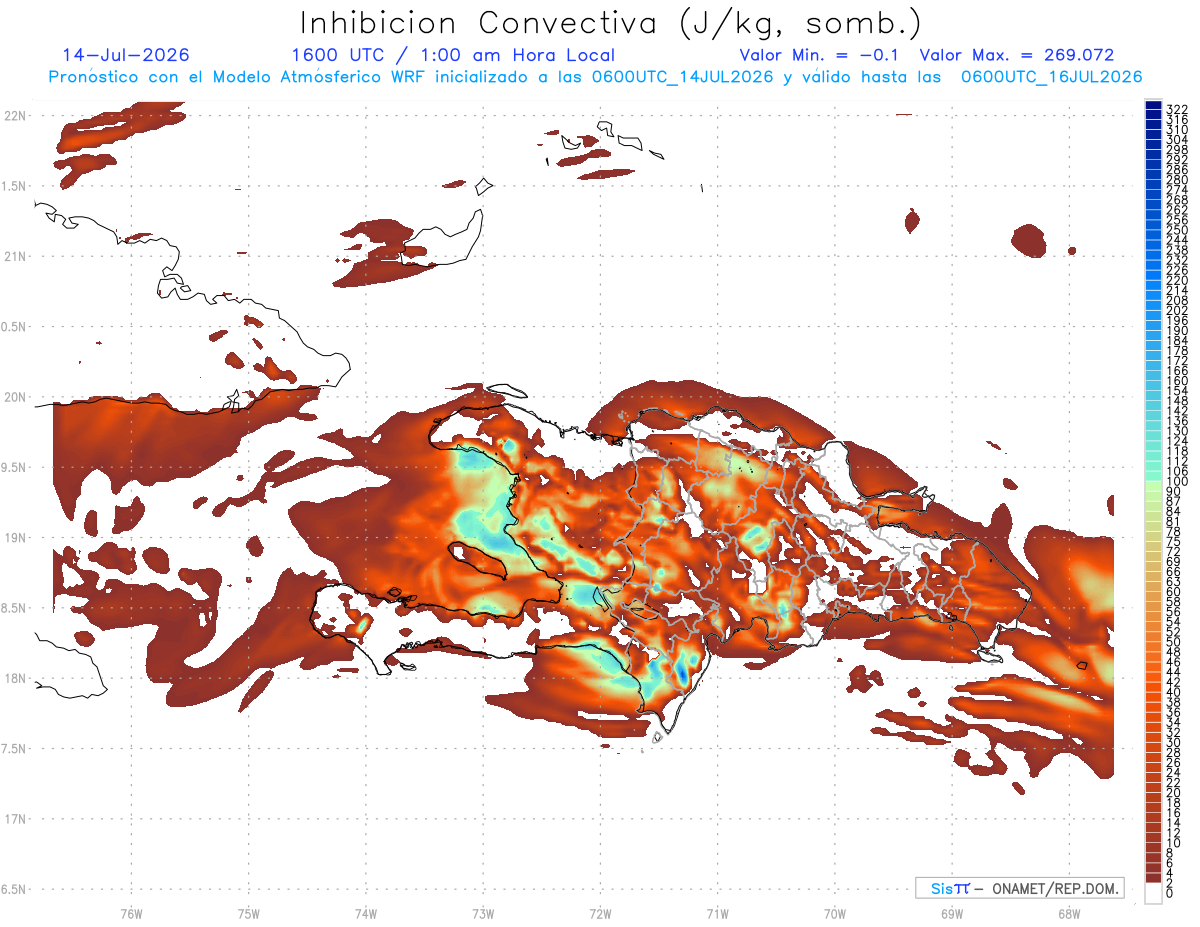
Task: Click the '0.5N' latitude label
Action: [15, 327]
